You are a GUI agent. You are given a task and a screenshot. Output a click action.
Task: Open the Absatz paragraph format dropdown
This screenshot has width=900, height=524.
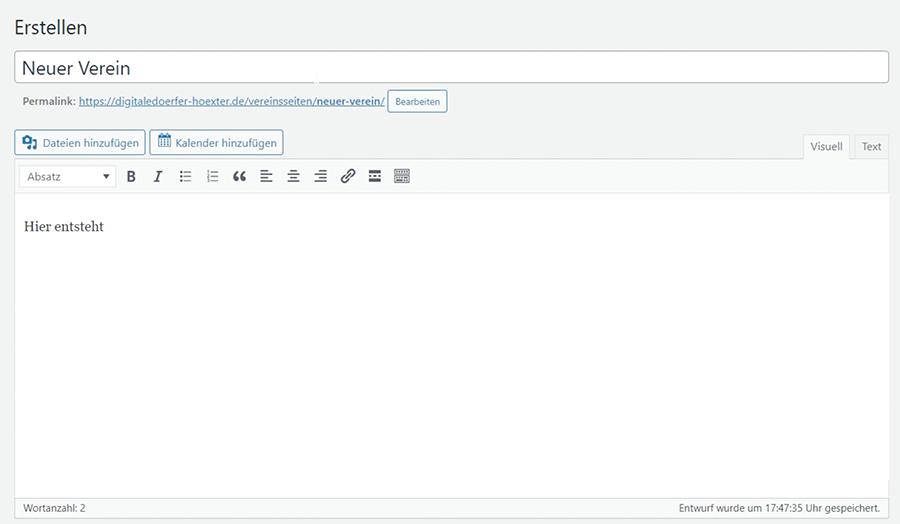(x=68, y=176)
